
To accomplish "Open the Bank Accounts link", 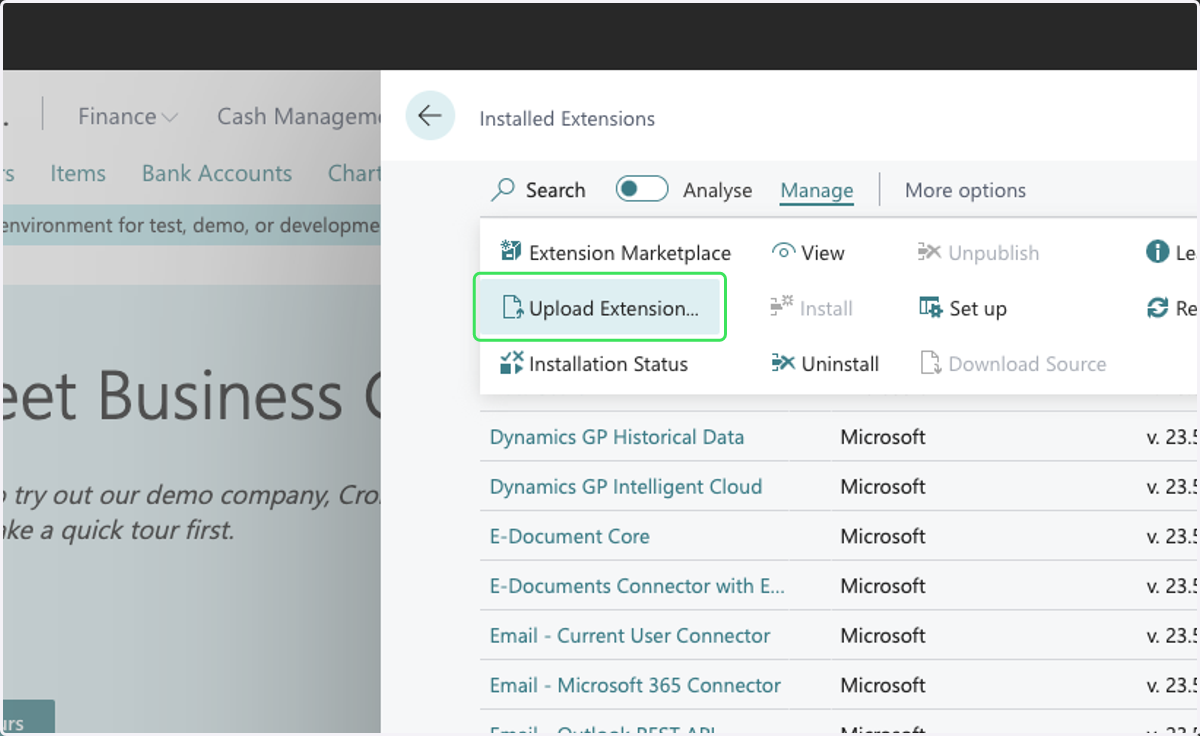I will point(217,173).
